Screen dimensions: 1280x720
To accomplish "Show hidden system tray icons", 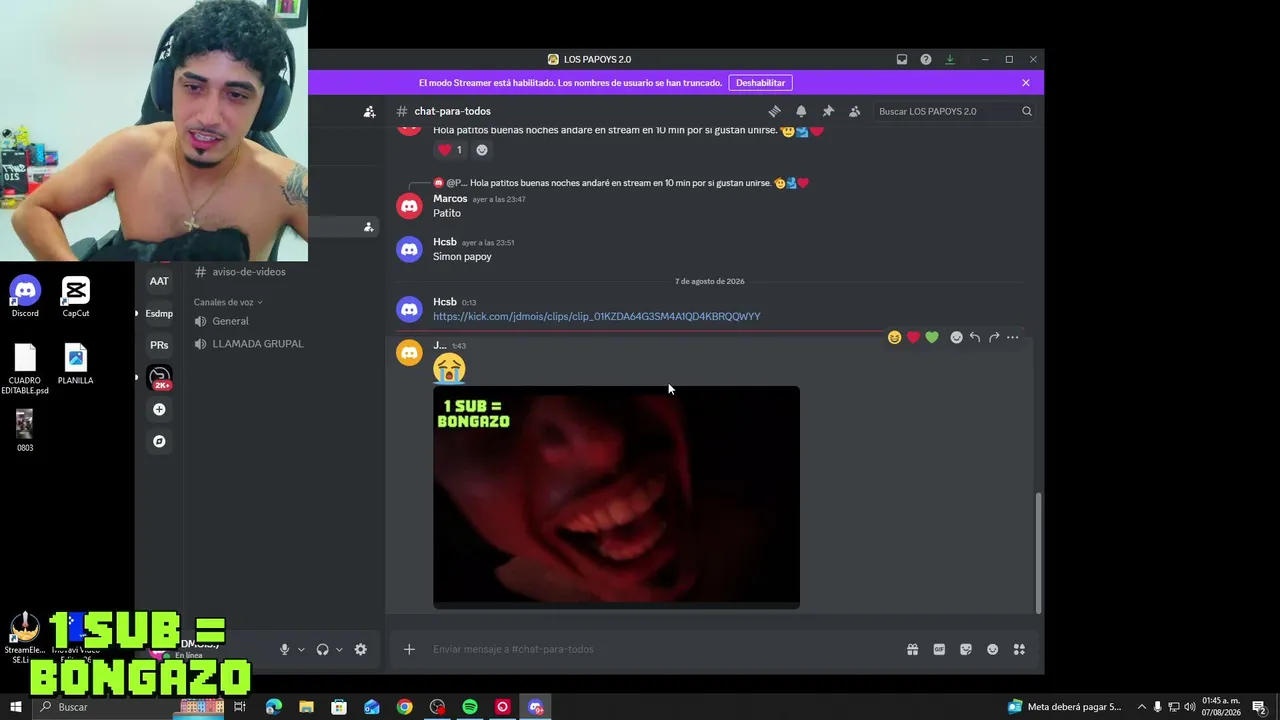I will click(x=1142, y=707).
